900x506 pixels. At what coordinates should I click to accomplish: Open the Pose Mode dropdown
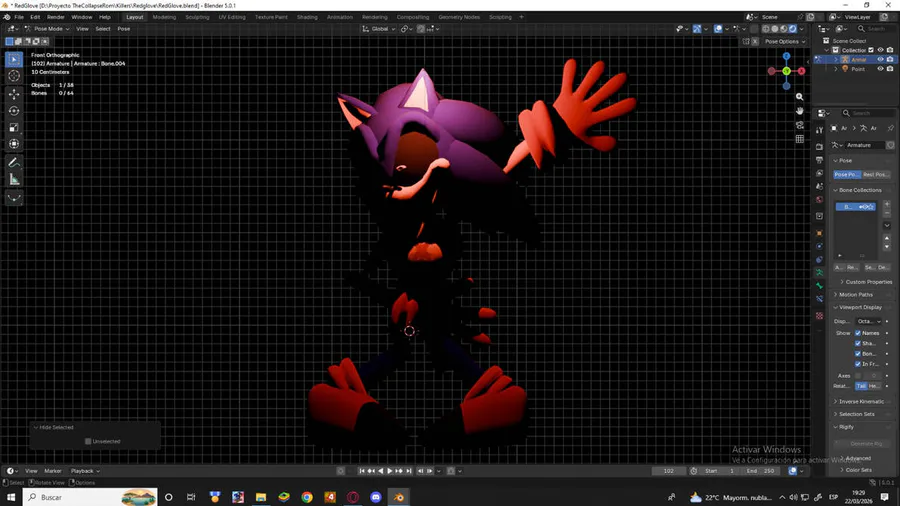click(47, 29)
